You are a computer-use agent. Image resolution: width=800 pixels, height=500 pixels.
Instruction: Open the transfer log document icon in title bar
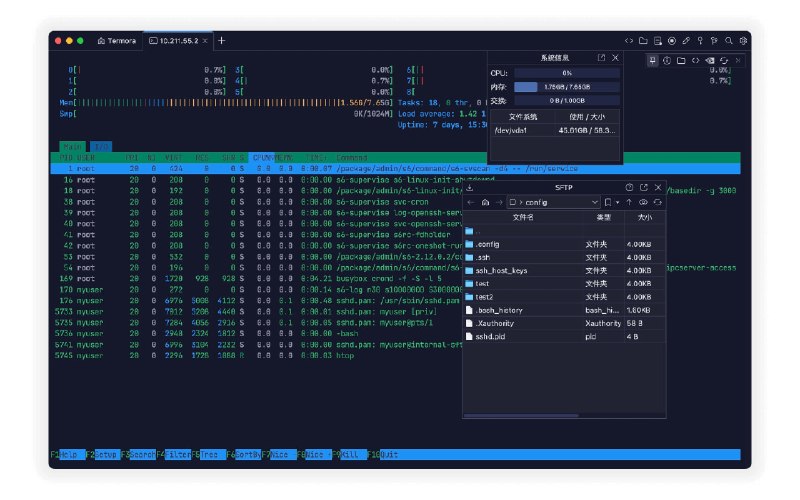click(658, 41)
